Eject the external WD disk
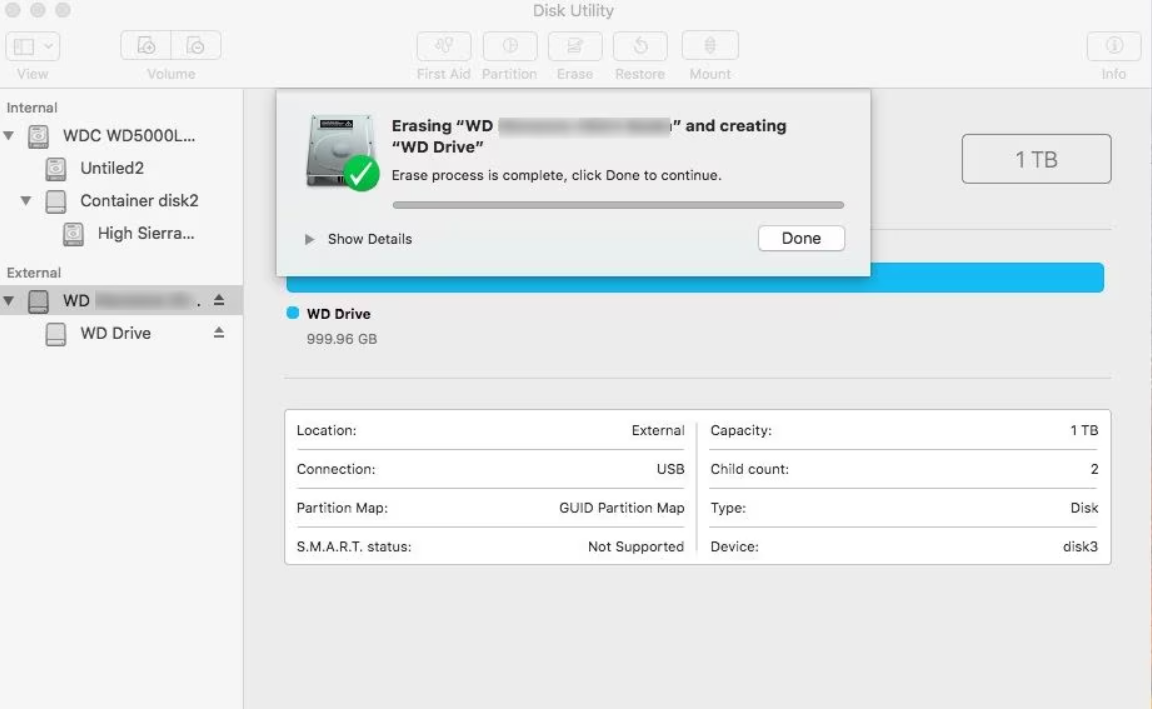Screen dimensions: 1152x709 click(x=219, y=300)
